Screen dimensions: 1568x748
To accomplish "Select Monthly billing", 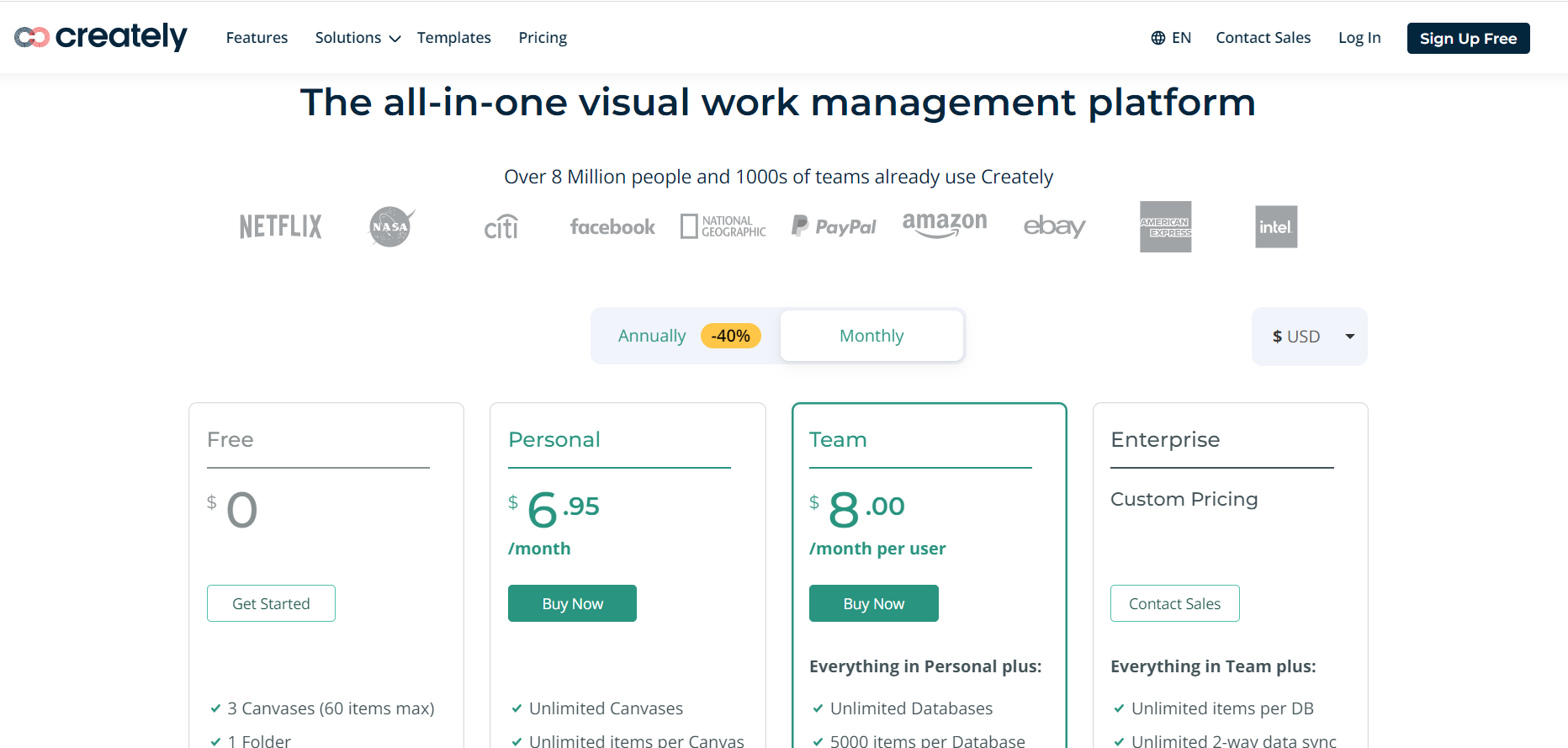I will [x=871, y=336].
